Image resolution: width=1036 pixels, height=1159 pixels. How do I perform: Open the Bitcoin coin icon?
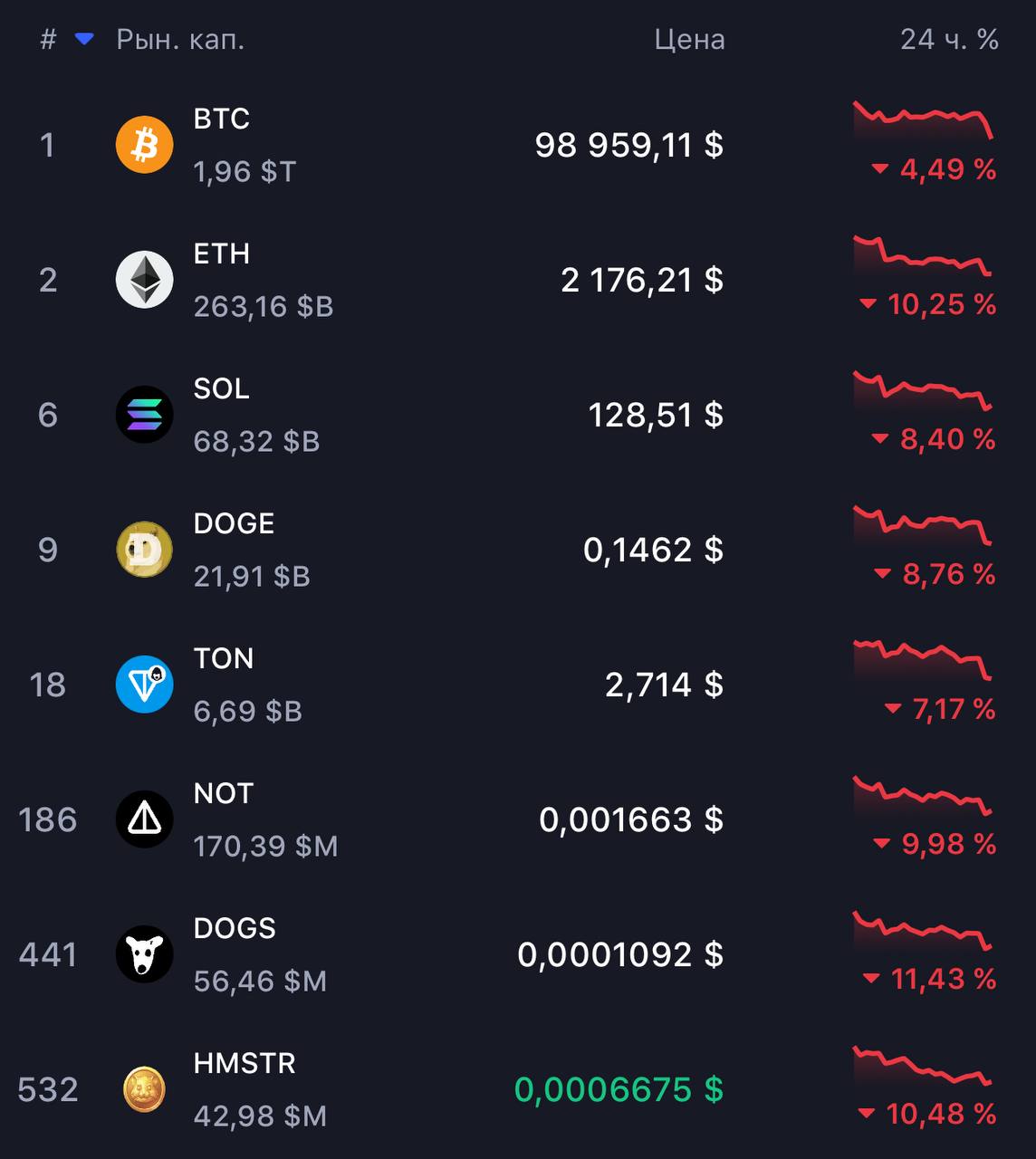click(x=144, y=145)
